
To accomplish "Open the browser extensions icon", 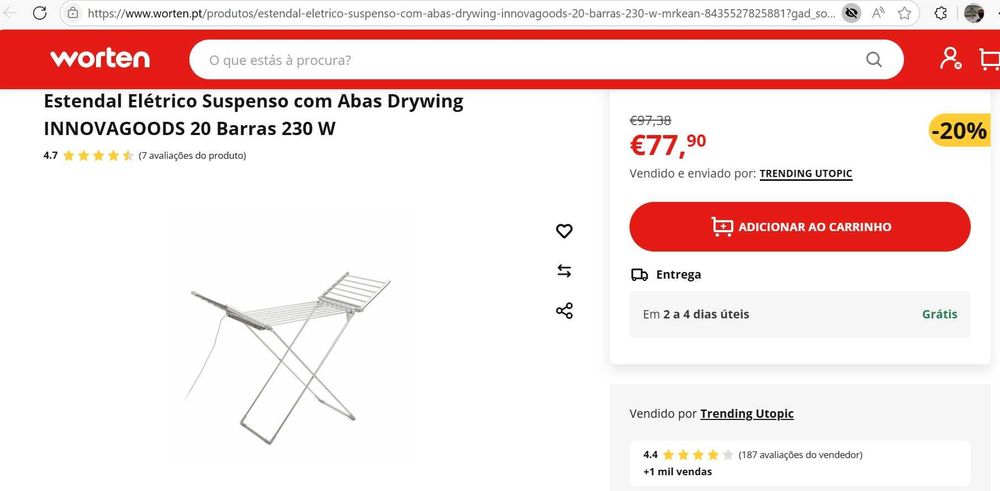I will pyautogui.click(x=941, y=14).
